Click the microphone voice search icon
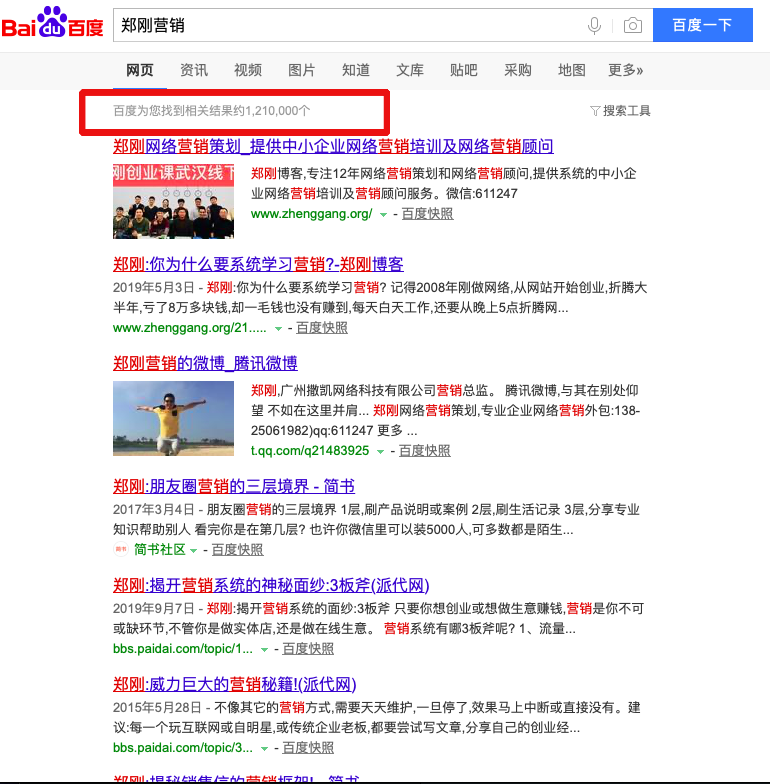 click(594, 25)
